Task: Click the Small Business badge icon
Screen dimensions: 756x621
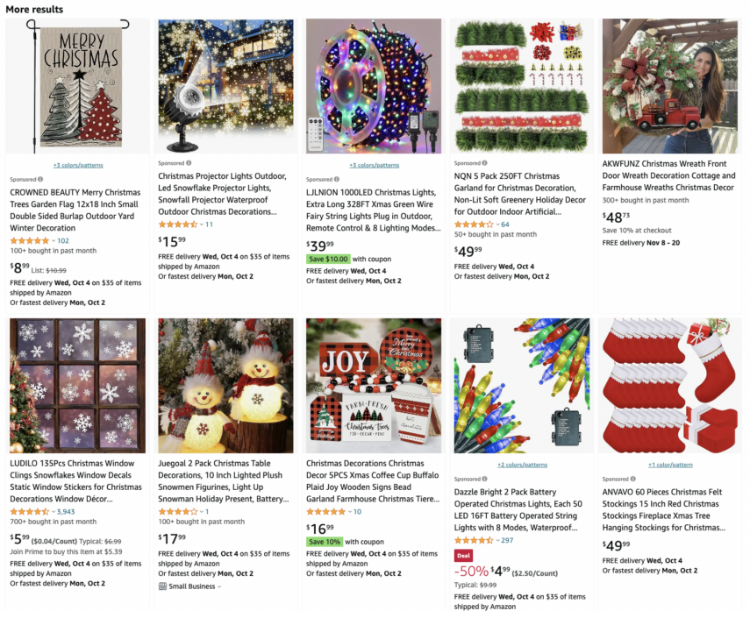Action: click(162, 586)
